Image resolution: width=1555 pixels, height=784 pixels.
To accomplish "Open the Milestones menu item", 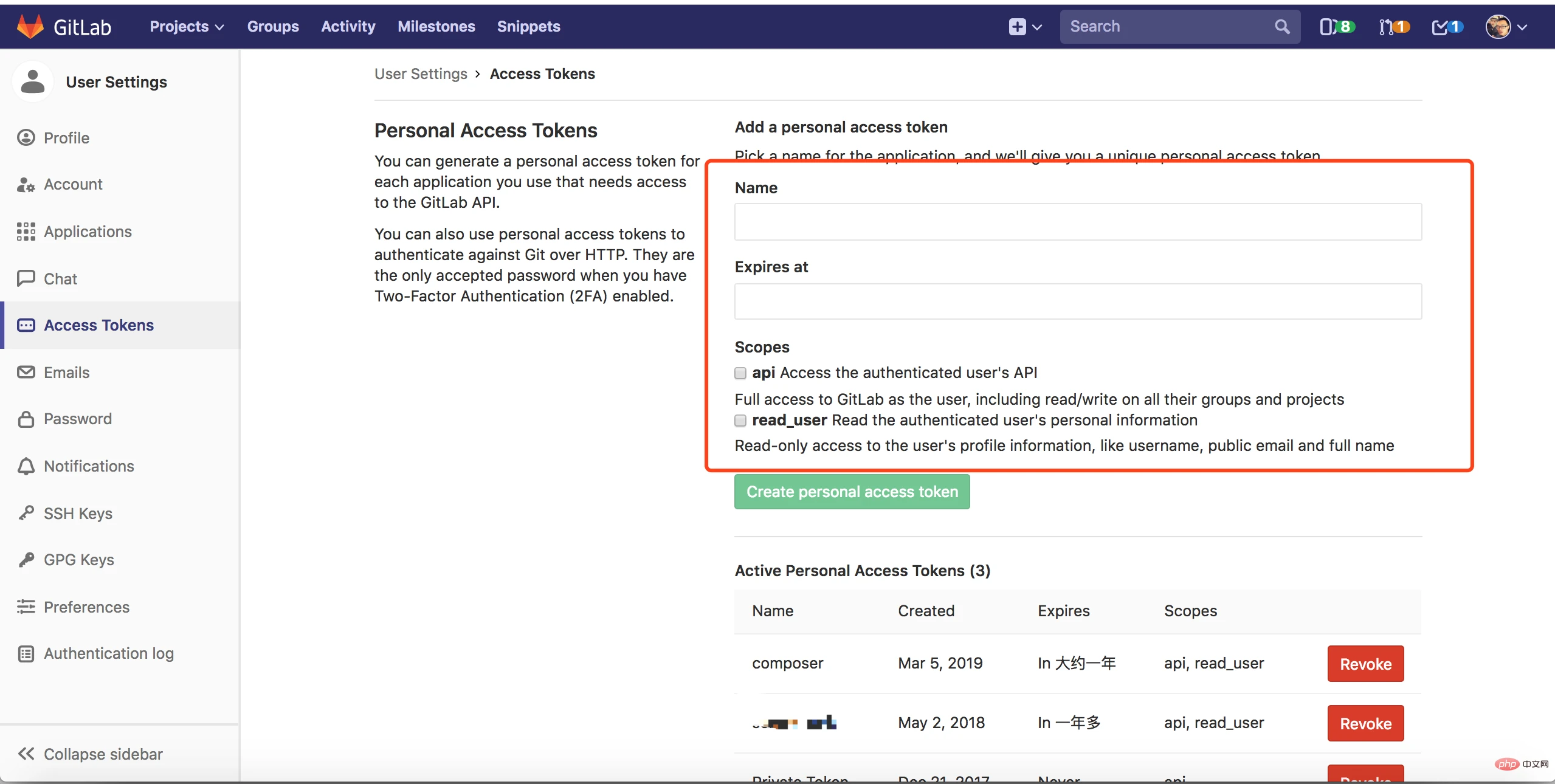I will (436, 27).
